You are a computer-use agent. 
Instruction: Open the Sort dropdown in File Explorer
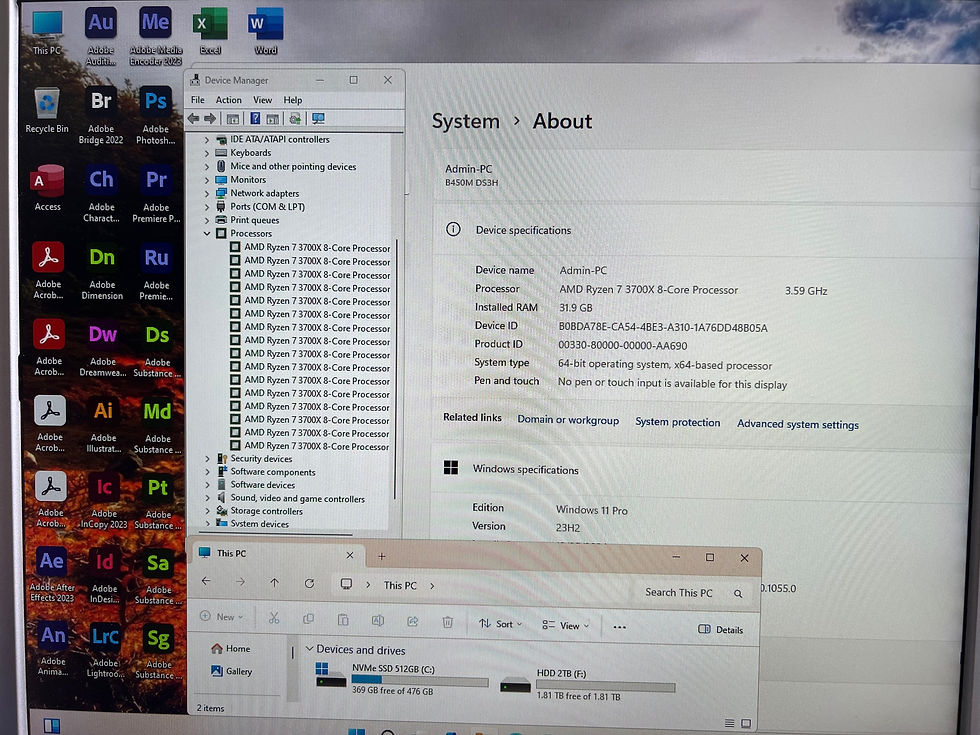(x=500, y=624)
